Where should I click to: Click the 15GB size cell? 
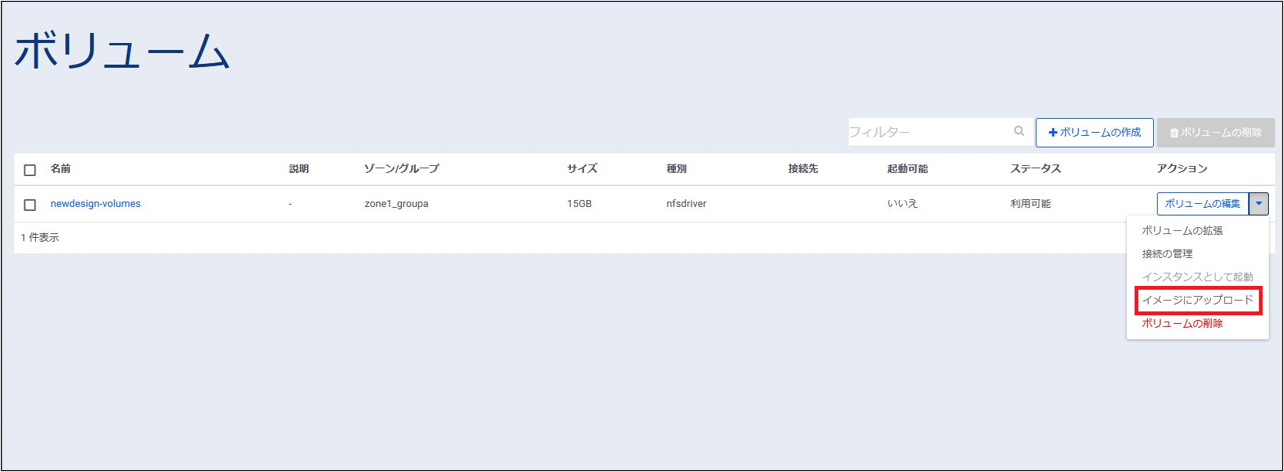579,204
